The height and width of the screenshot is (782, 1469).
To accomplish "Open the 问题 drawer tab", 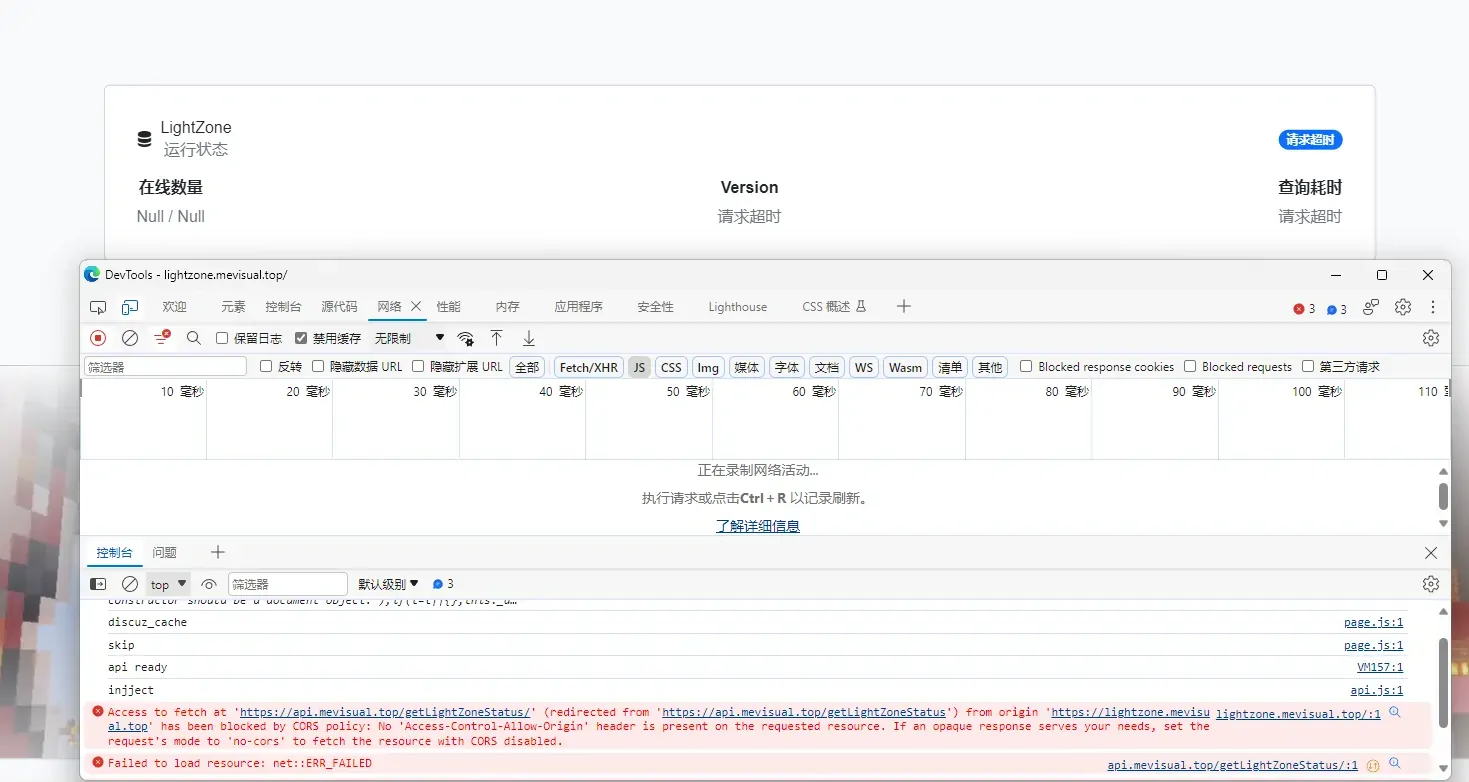I will 165,553.
